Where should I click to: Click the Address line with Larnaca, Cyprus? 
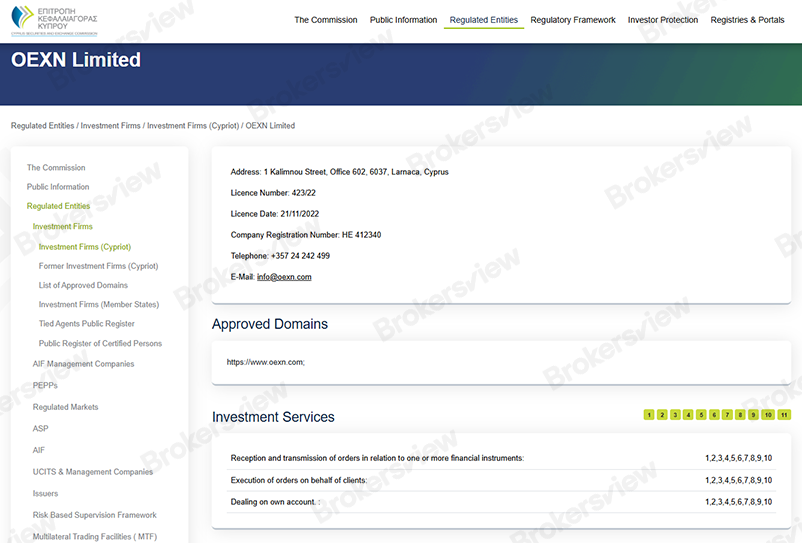[x=340, y=172]
